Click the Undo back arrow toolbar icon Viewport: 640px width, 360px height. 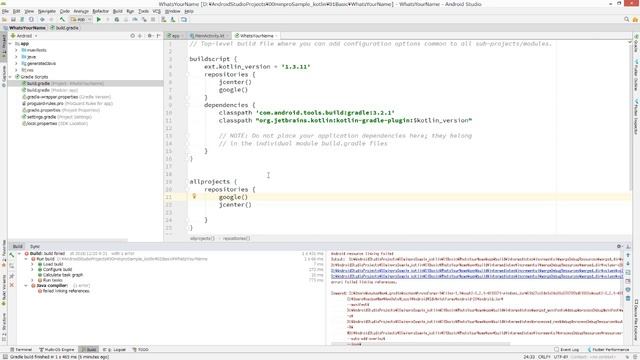(42, 19)
